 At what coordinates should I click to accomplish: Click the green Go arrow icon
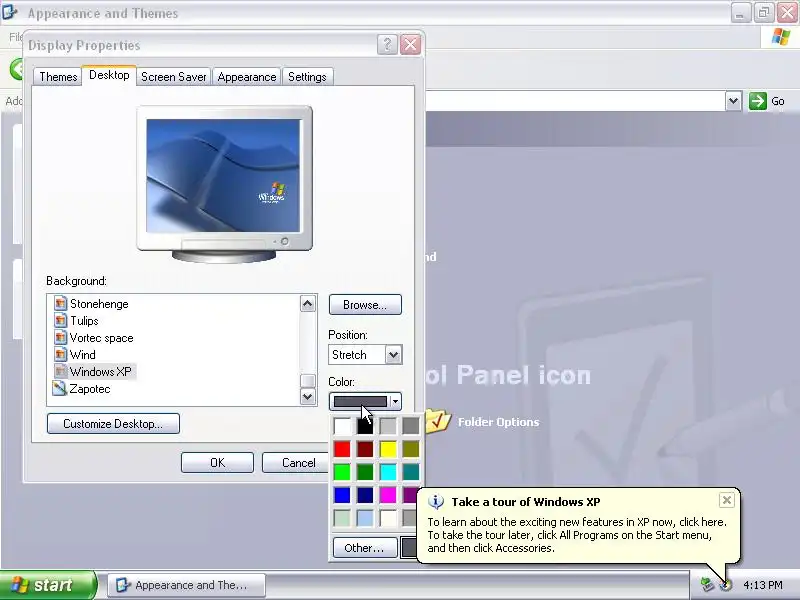pyautogui.click(x=758, y=101)
